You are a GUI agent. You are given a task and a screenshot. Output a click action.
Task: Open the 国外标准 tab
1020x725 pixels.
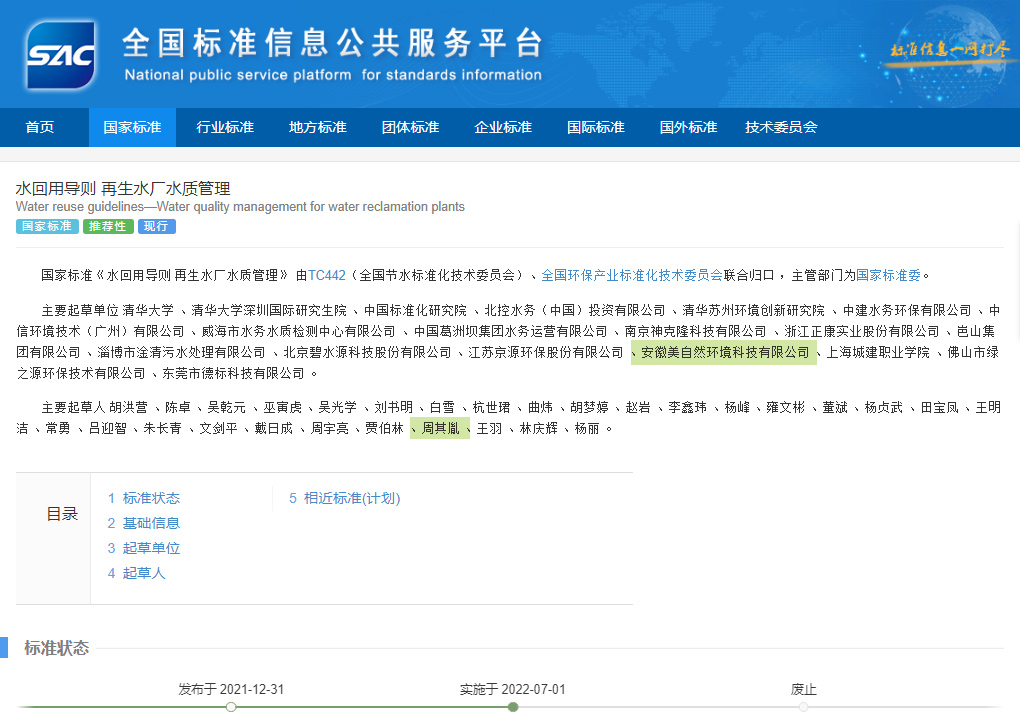(x=688, y=127)
